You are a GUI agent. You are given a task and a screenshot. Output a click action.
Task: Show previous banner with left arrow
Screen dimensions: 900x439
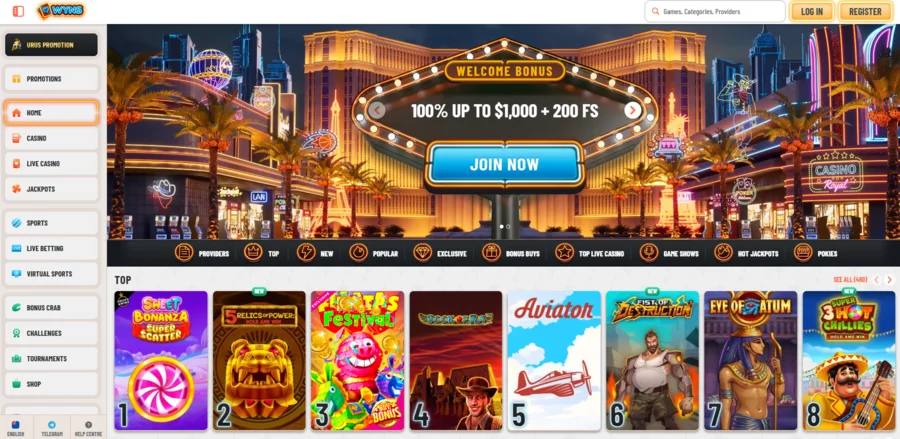click(377, 110)
